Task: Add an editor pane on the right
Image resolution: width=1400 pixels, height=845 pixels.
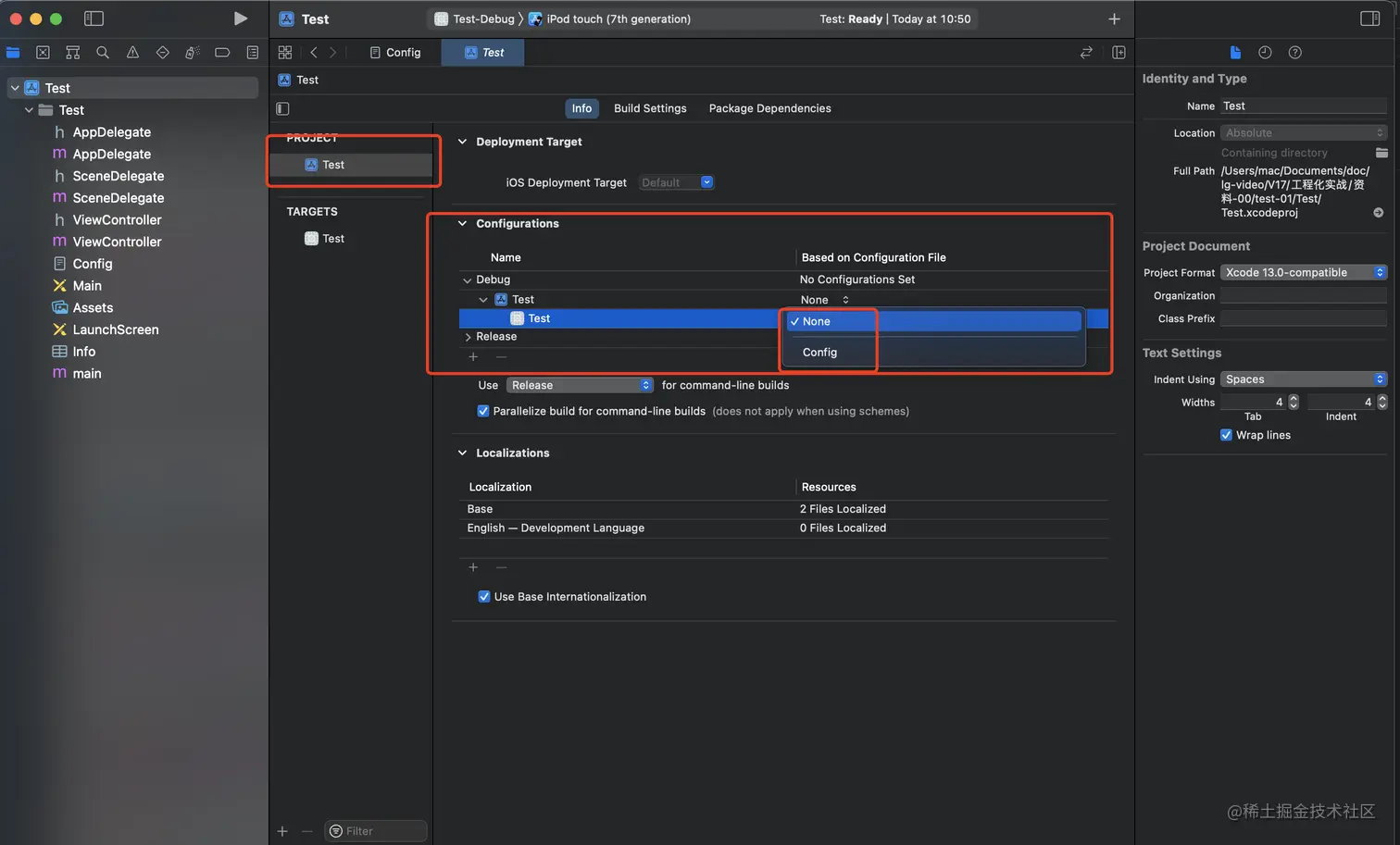Action: [1119, 53]
